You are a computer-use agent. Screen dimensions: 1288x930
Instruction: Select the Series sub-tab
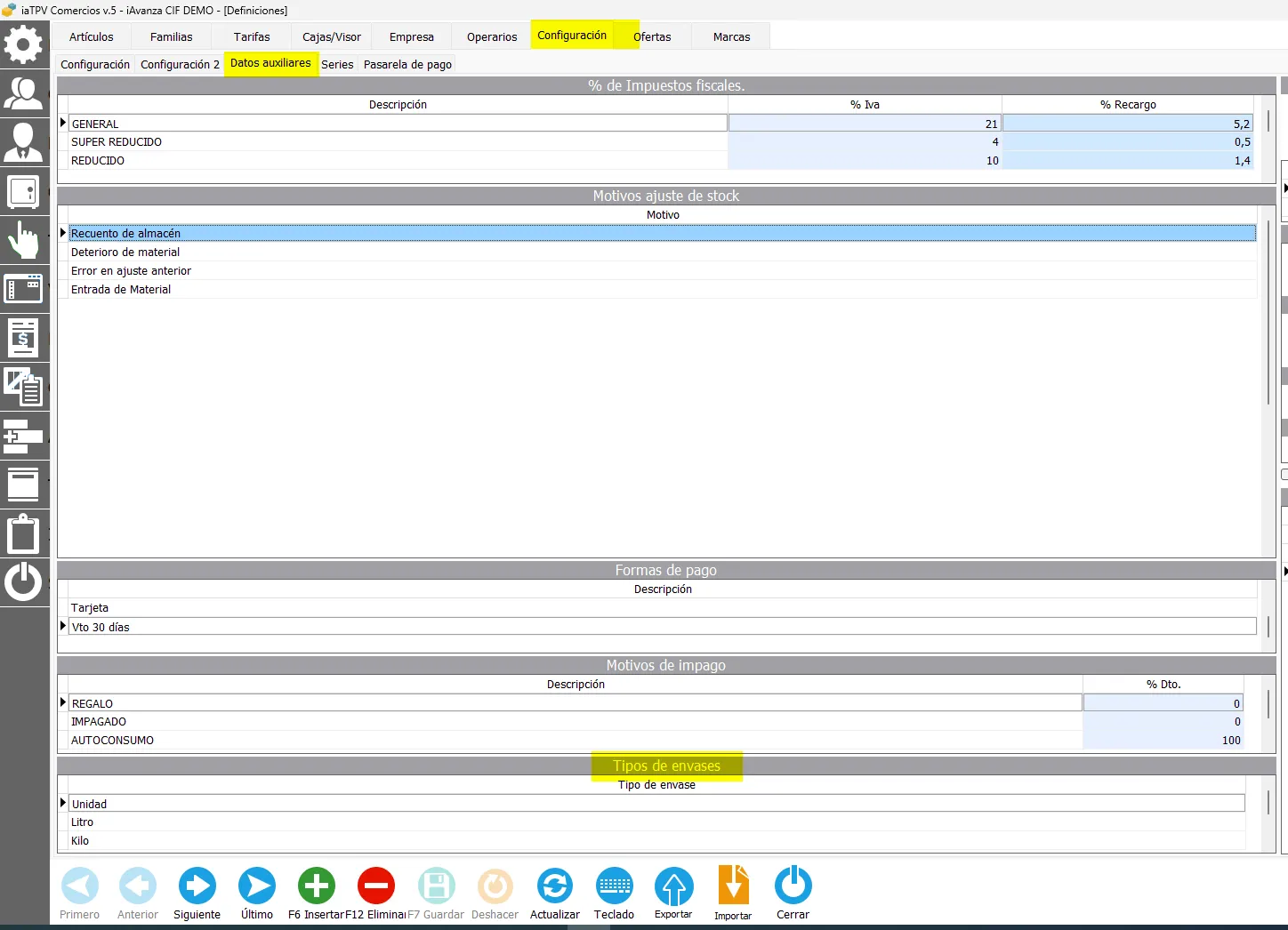point(337,64)
